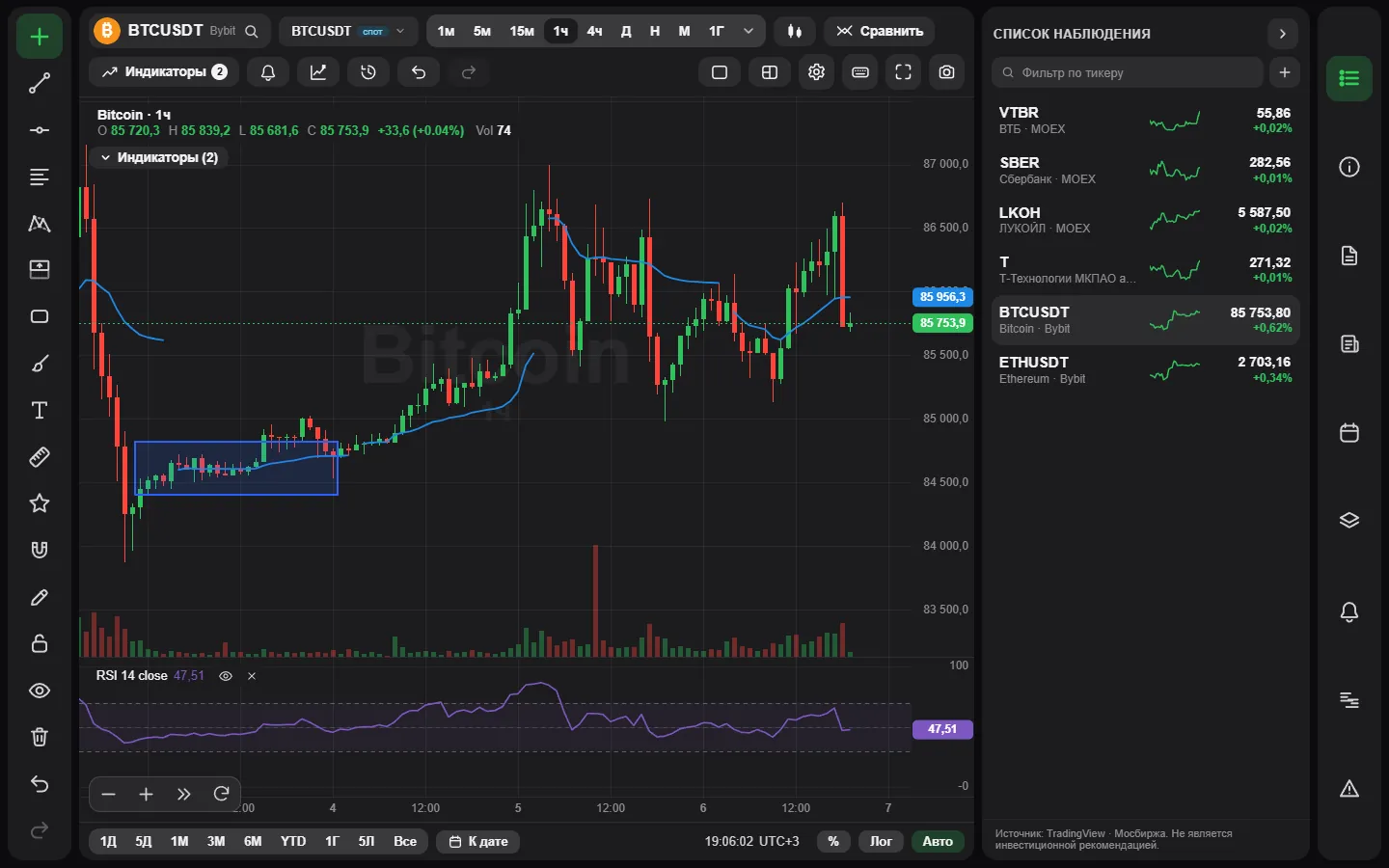Focus the Фильтр по тикеру search field

tap(1128, 72)
